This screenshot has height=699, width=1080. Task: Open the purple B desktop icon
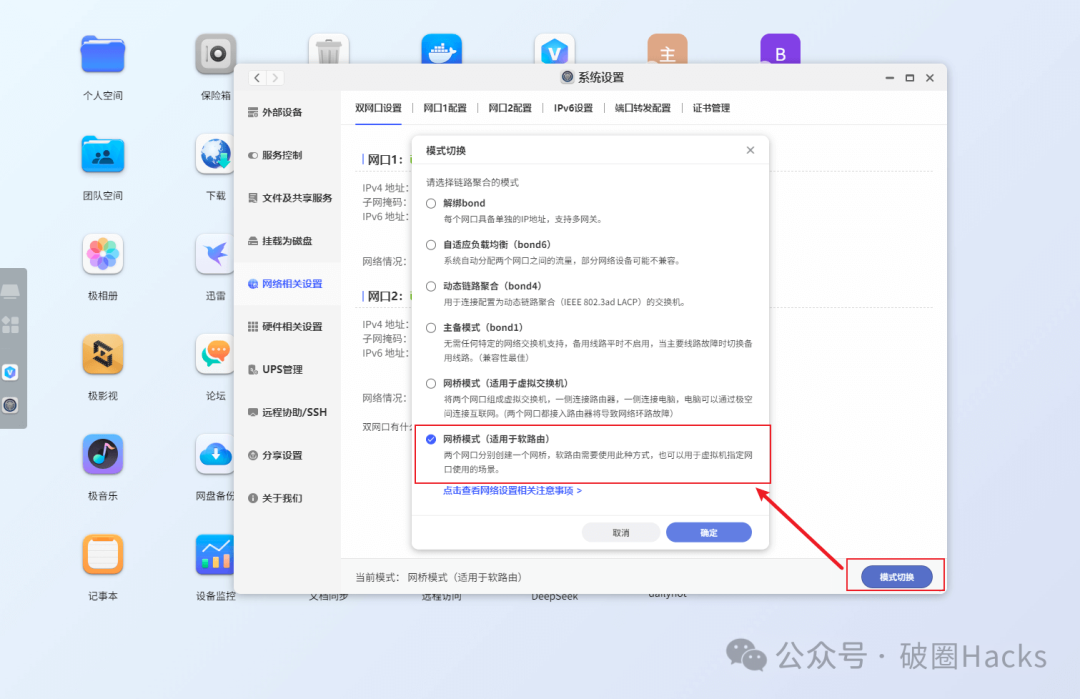pyautogui.click(x=780, y=49)
